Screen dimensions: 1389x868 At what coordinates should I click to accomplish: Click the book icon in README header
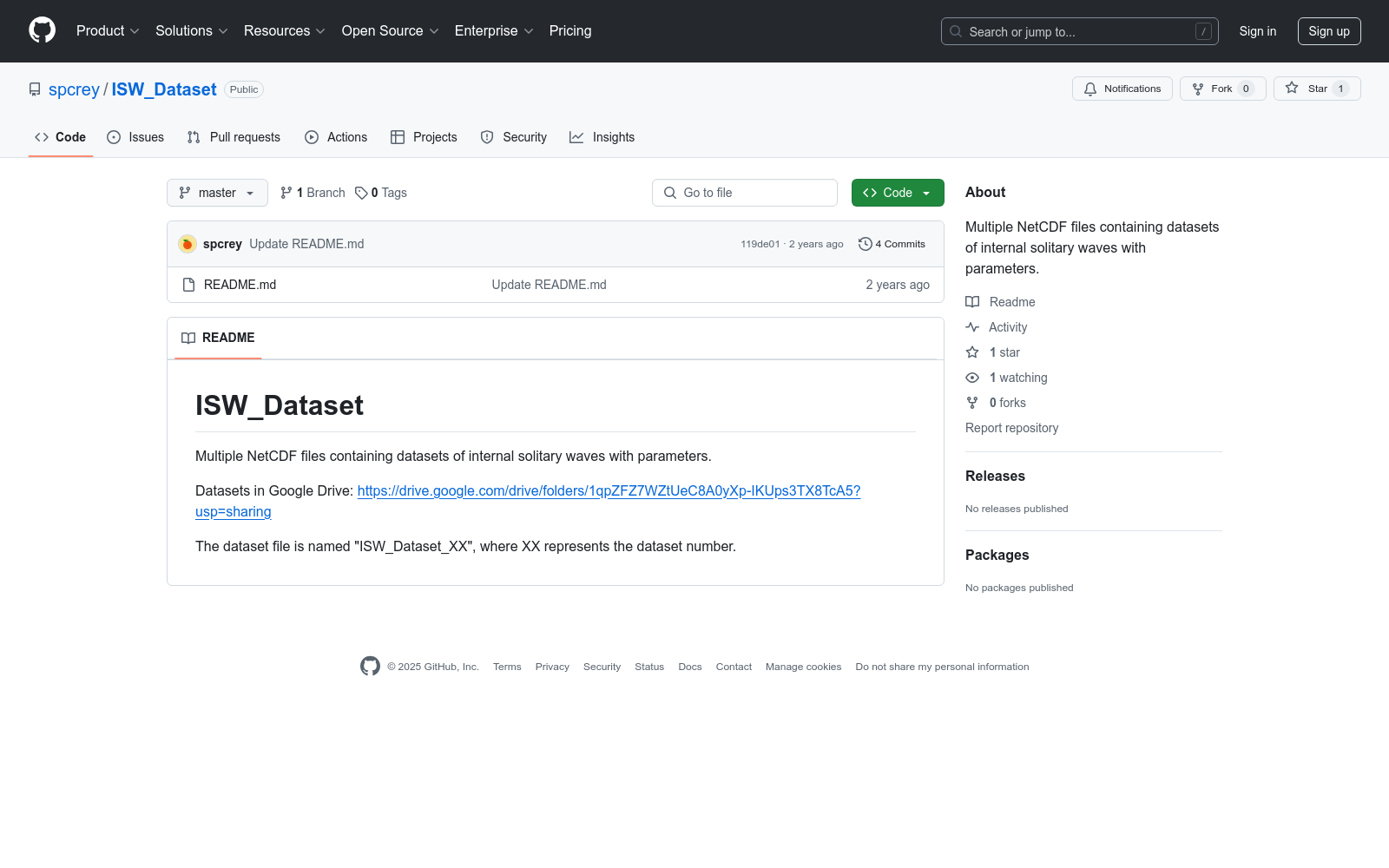click(188, 338)
